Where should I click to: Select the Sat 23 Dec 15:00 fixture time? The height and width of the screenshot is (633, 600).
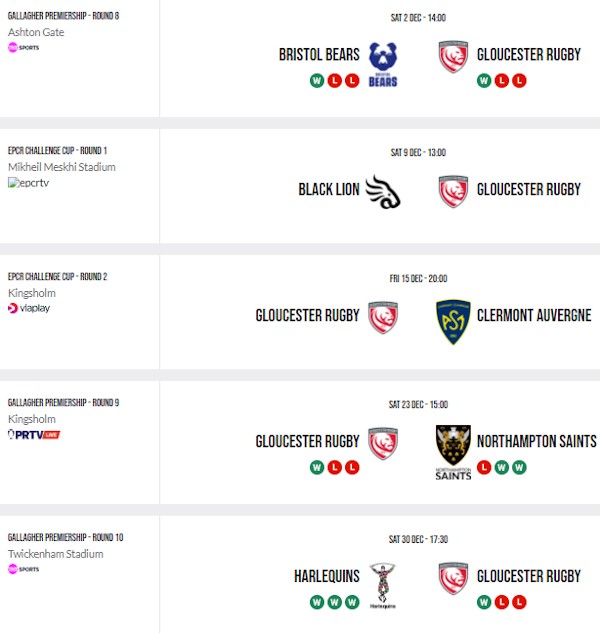tap(418, 403)
